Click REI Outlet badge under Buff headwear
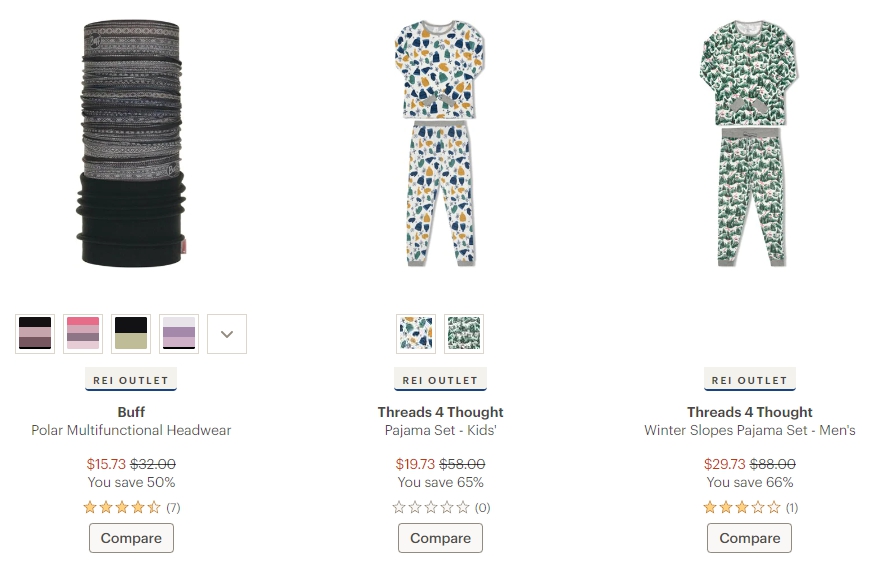This screenshot has width=891, height=582. pos(131,380)
